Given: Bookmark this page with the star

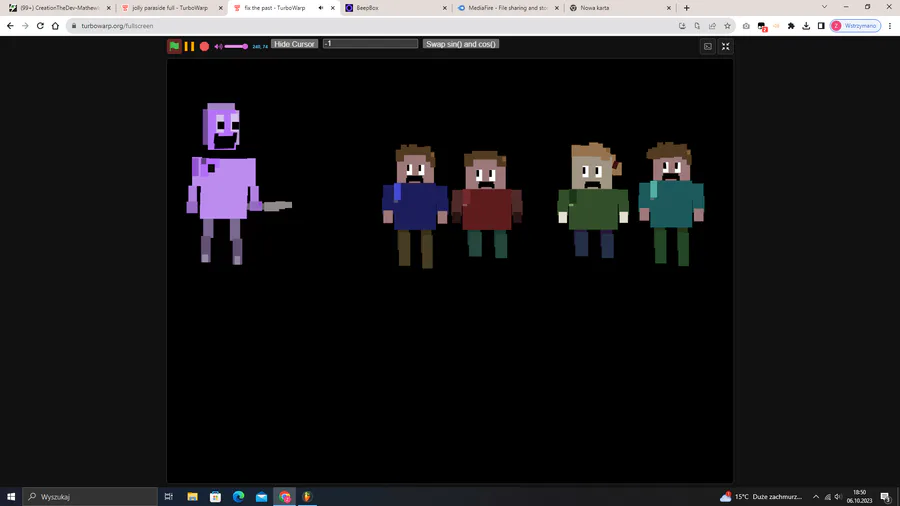Looking at the screenshot, I should coord(727,26).
